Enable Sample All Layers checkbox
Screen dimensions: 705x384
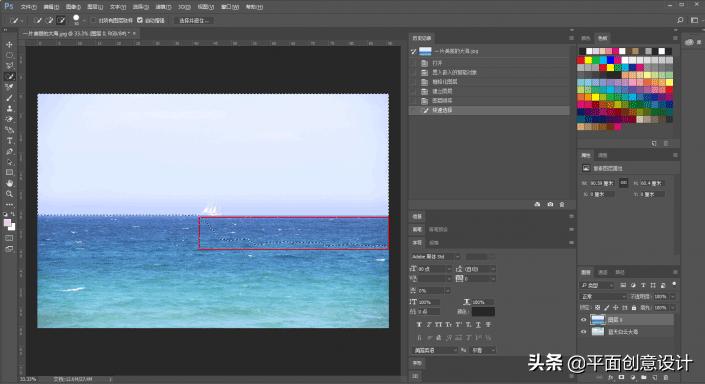pyautogui.click(x=94, y=20)
